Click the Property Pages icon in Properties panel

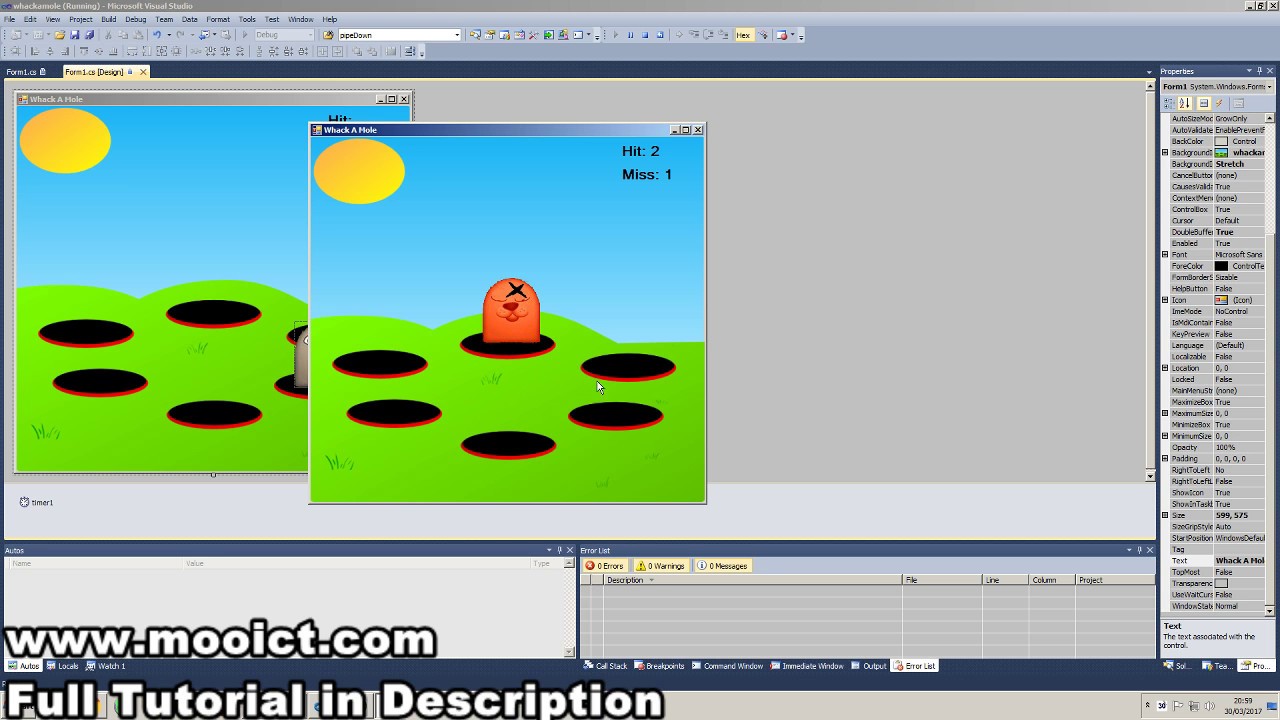(x=1239, y=104)
